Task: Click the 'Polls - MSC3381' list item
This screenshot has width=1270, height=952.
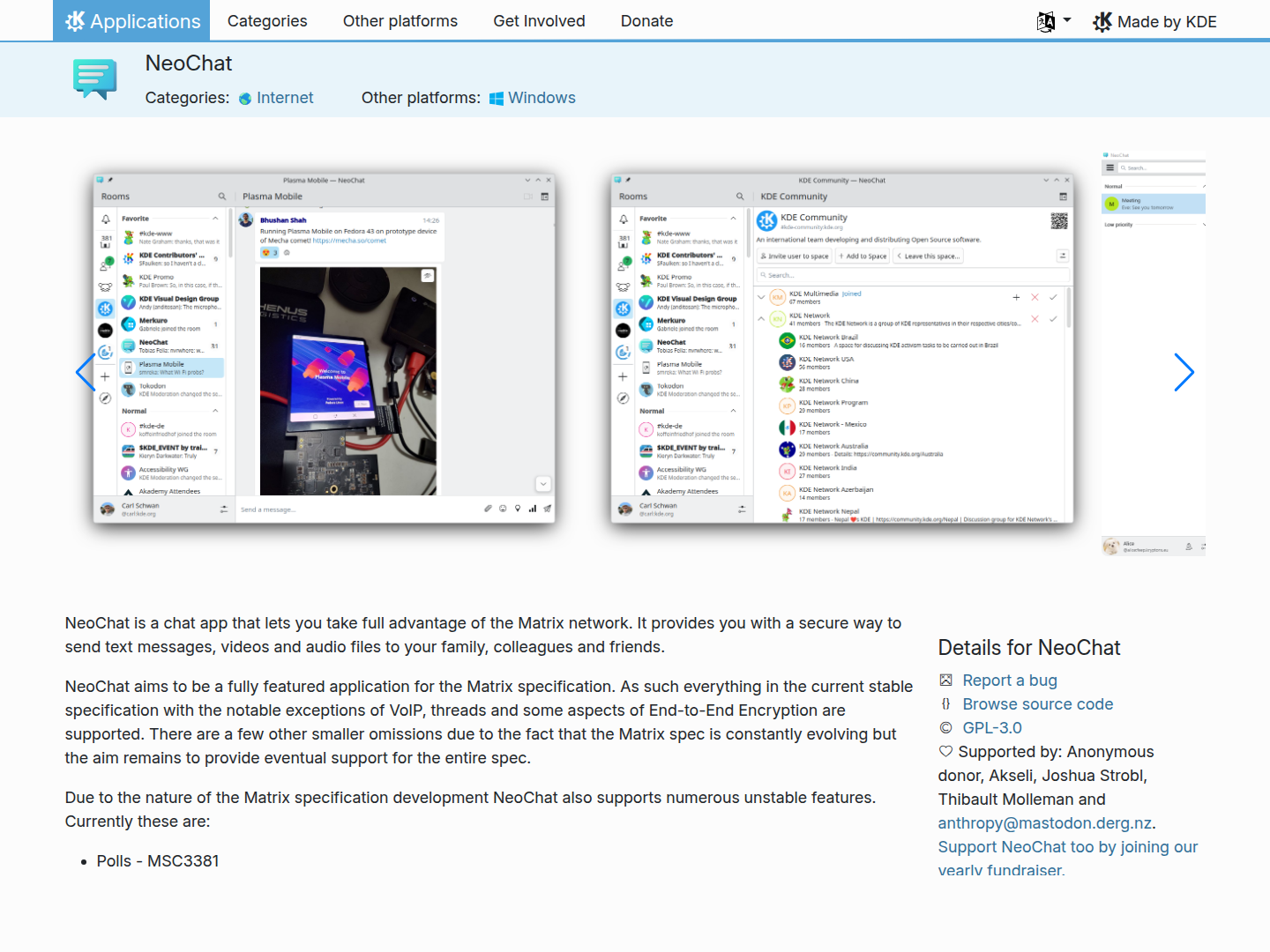Action: coord(158,861)
